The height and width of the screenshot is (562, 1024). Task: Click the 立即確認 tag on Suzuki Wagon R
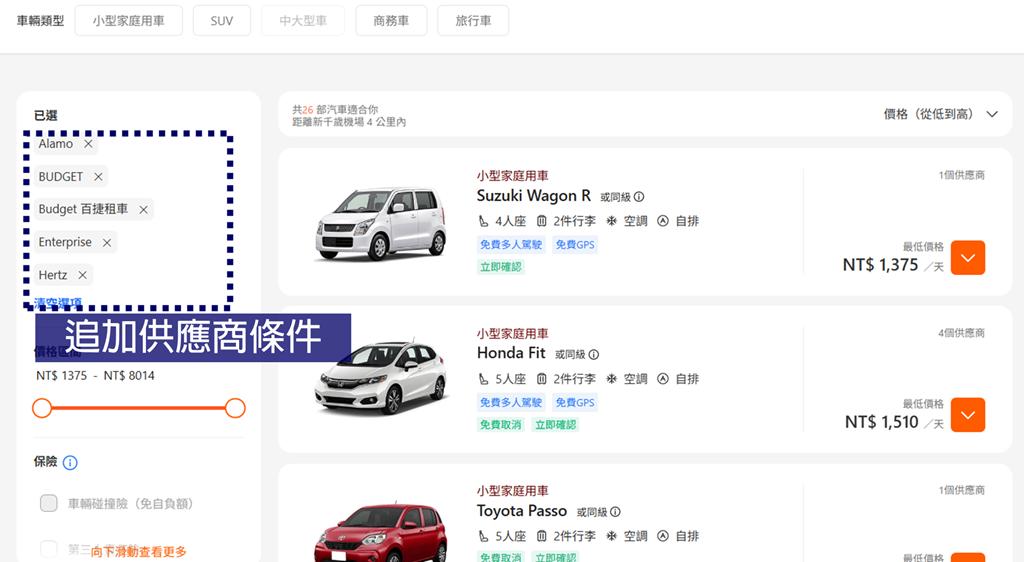click(501, 267)
